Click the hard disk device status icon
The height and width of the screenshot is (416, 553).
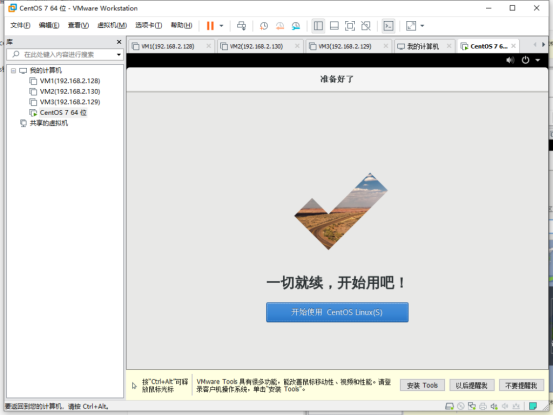pyautogui.click(x=449, y=406)
